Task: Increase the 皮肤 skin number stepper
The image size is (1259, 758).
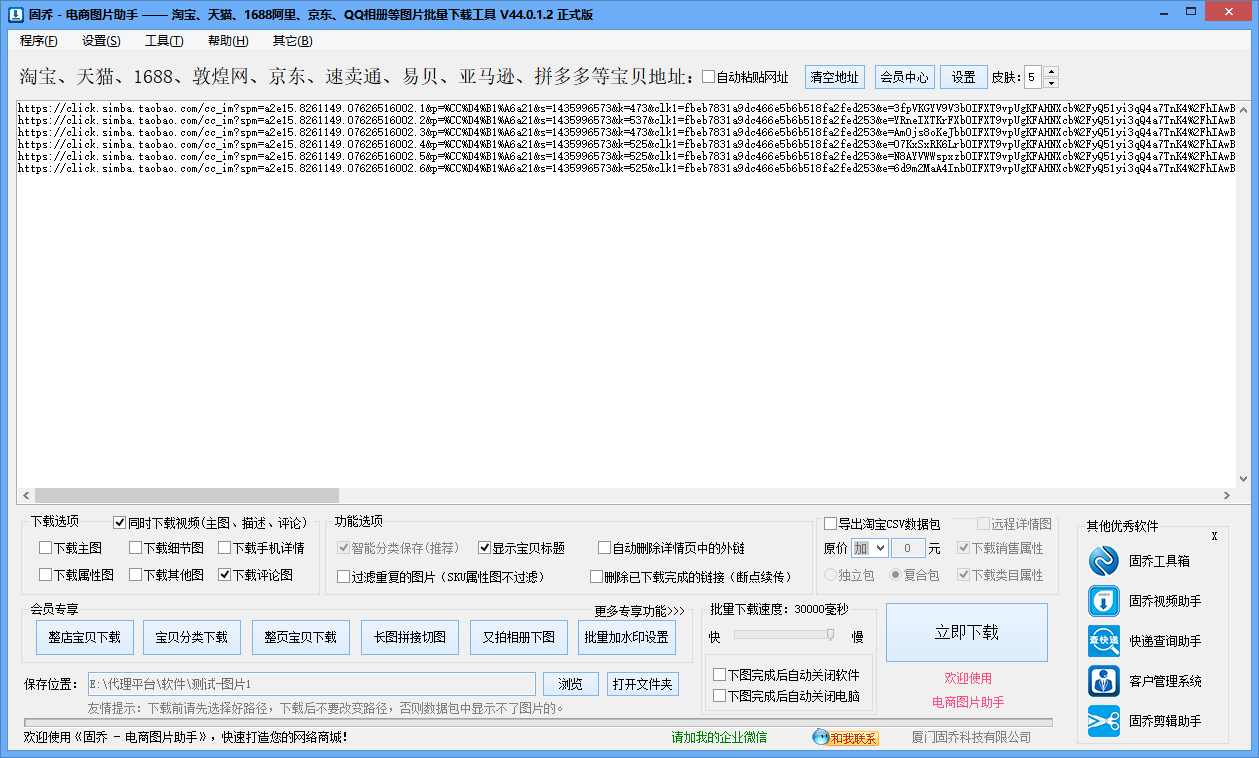Action: coord(1050,72)
